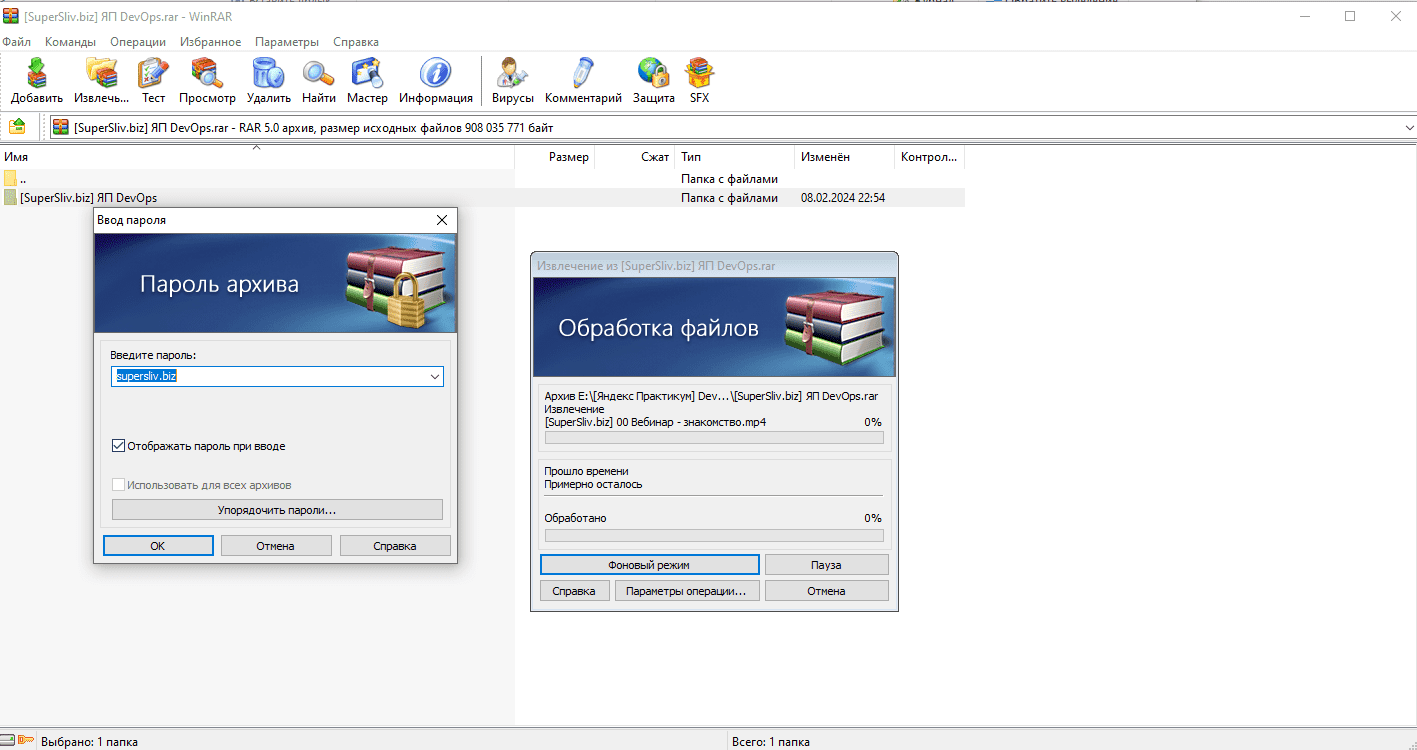Expand the password field dropdown arrow

pos(434,377)
